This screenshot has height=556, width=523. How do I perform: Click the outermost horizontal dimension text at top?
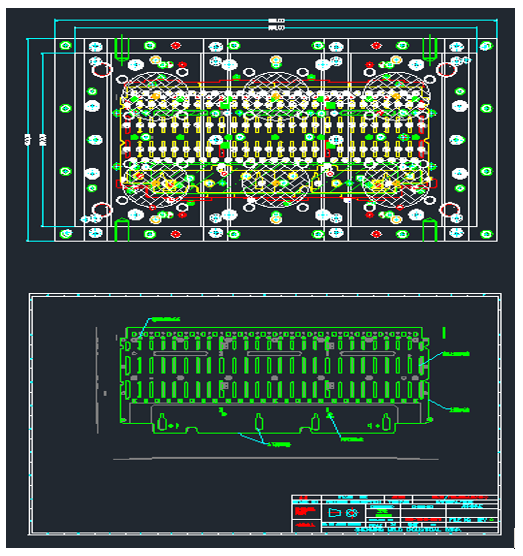pyautogui.click(x=277, y=21)
